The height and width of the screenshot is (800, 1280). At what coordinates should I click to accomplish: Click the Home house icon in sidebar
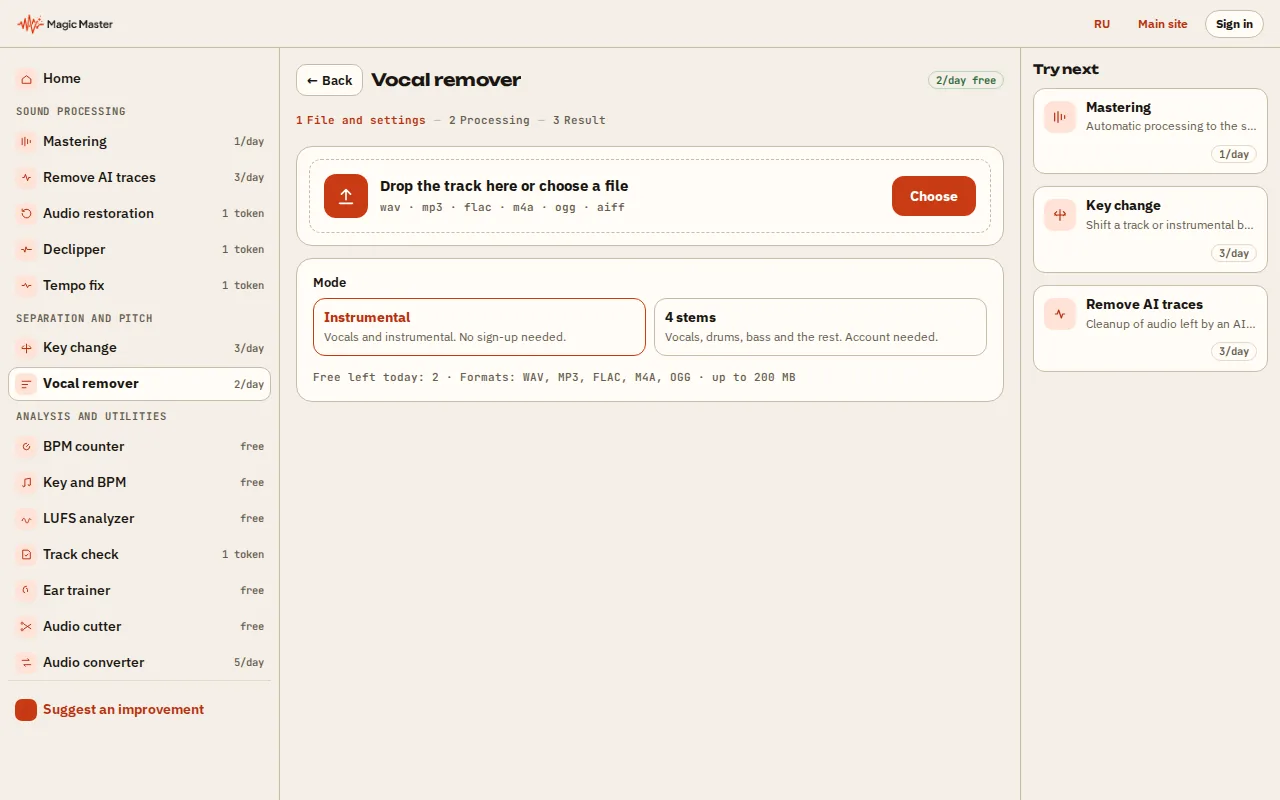(x=26, y=78)
